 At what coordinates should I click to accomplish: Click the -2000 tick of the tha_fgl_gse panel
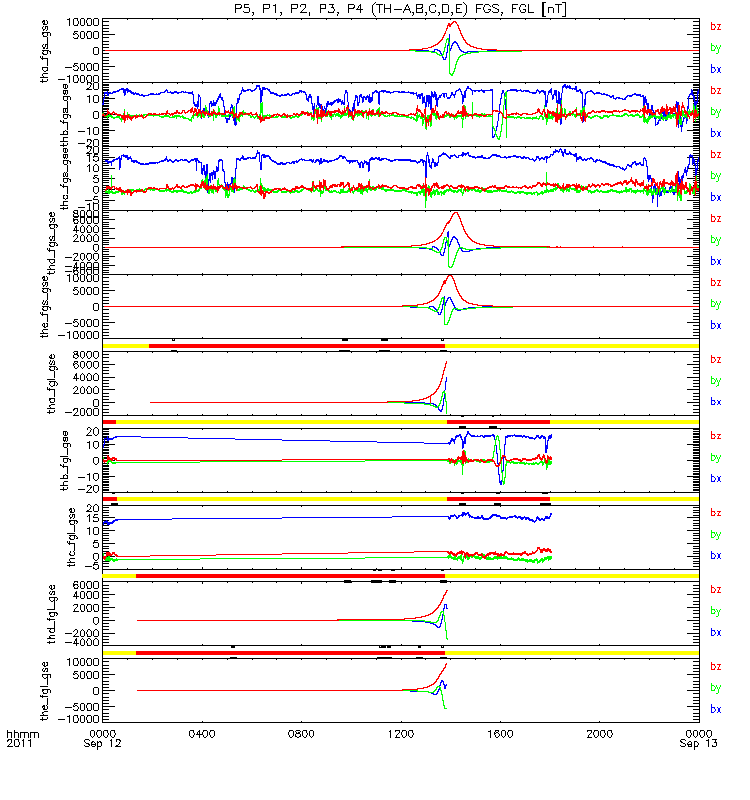click(x=83, y=412)
